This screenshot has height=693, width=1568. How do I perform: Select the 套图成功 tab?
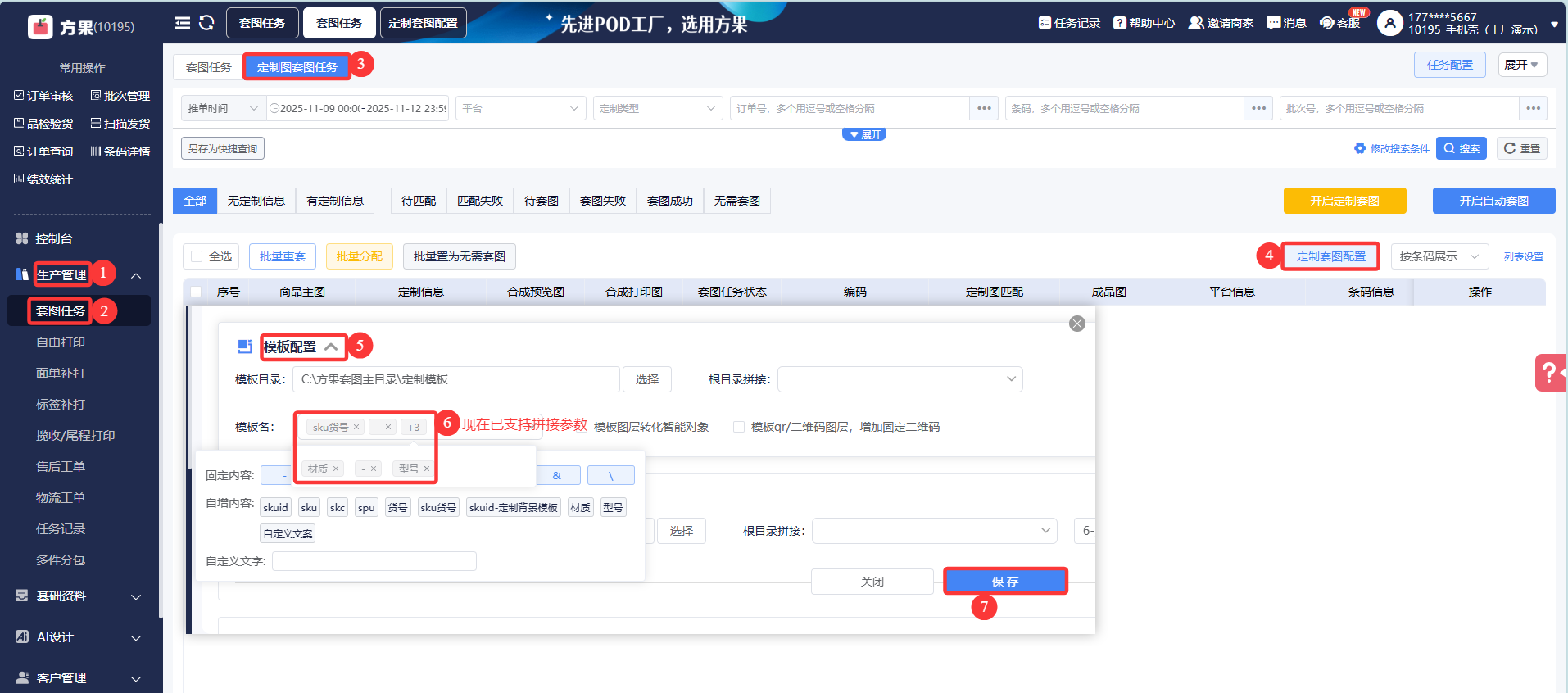point(669,201)
